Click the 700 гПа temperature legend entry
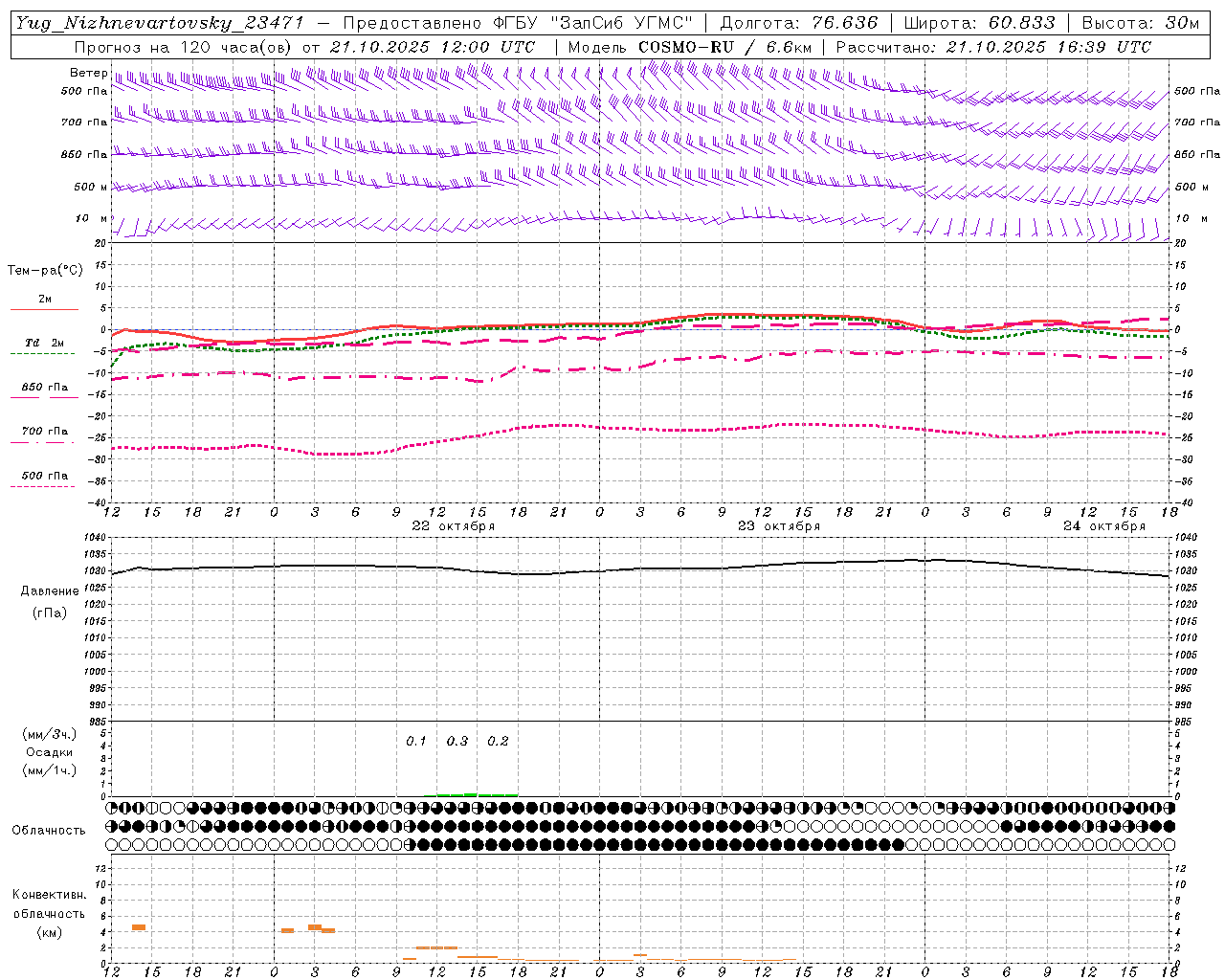 45,432
